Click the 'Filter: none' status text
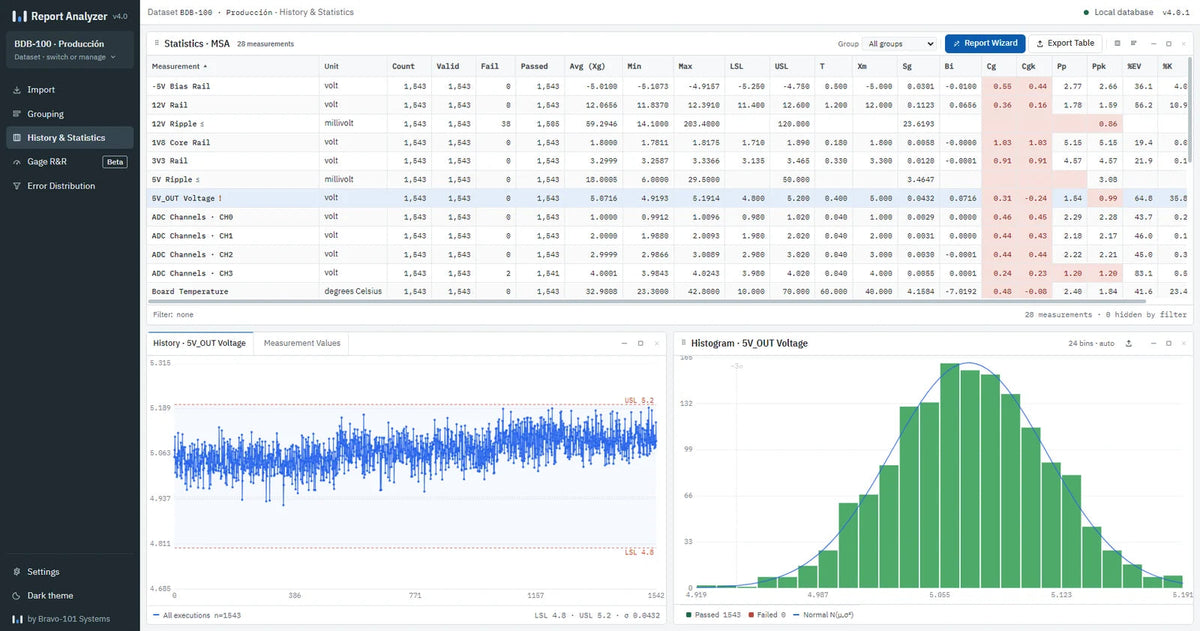 pyautogui.click(x=173, y=314)
